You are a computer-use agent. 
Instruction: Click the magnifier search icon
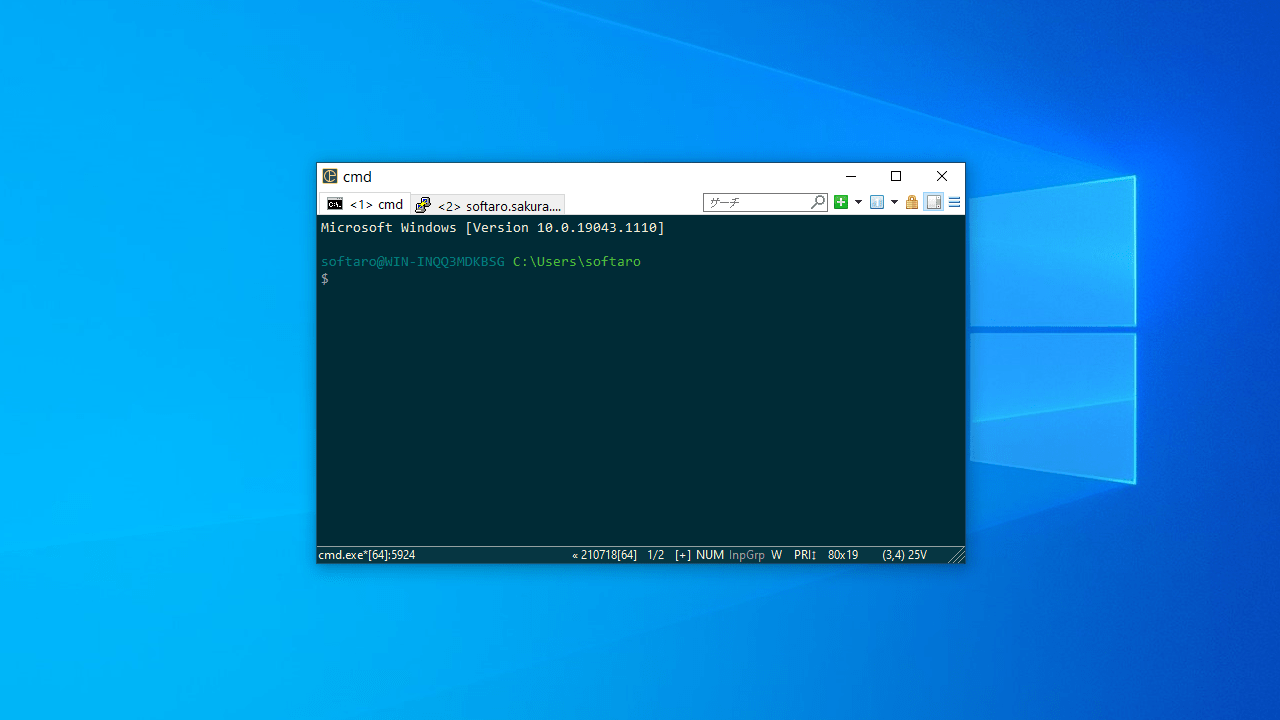click(818, 202)
